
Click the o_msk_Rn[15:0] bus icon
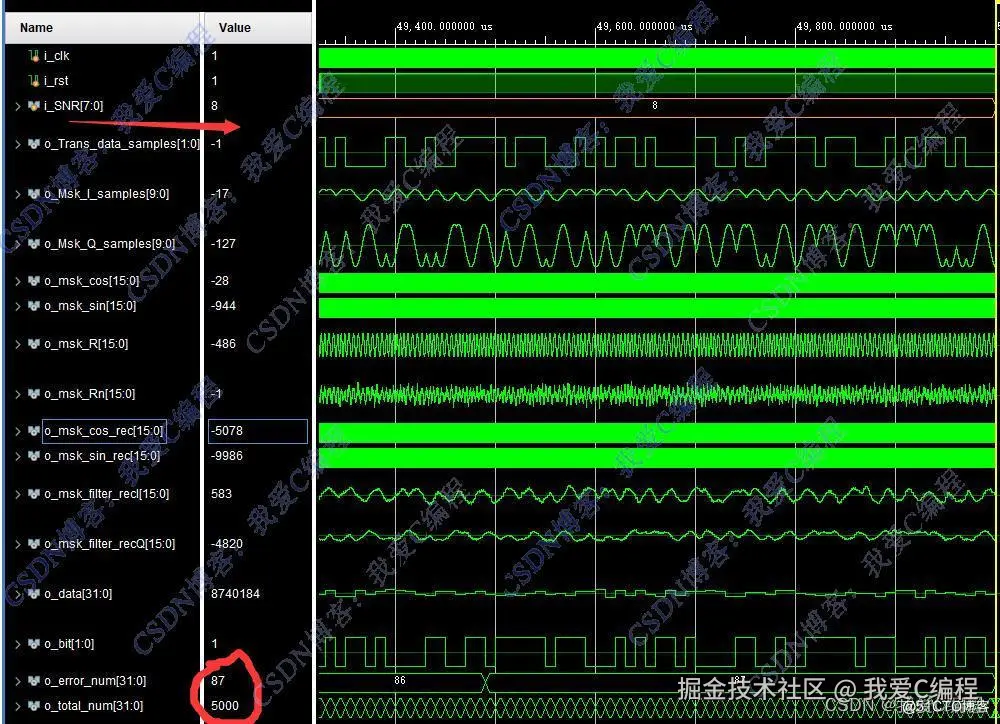(x=34, y=394)
